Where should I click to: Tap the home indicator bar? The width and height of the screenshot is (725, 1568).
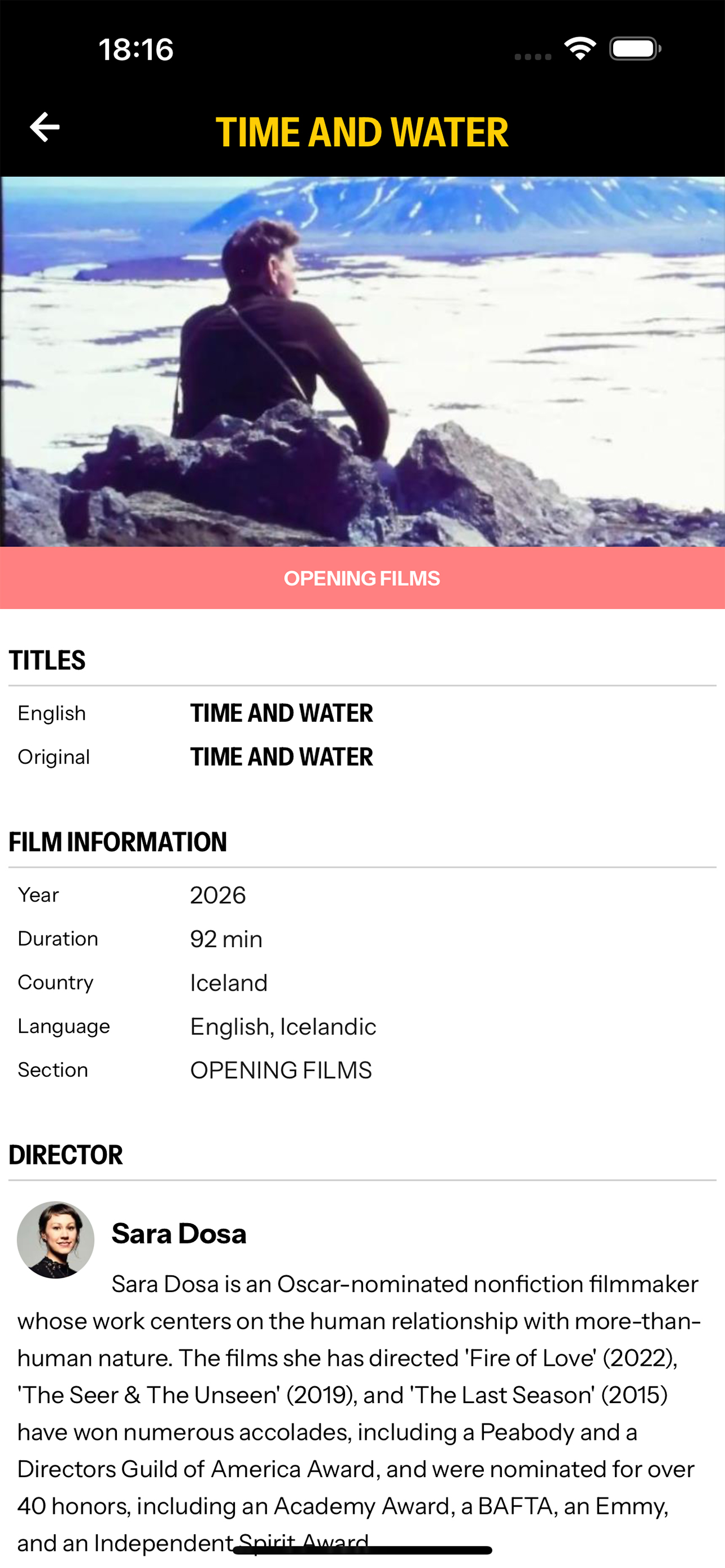[362, 1551]
